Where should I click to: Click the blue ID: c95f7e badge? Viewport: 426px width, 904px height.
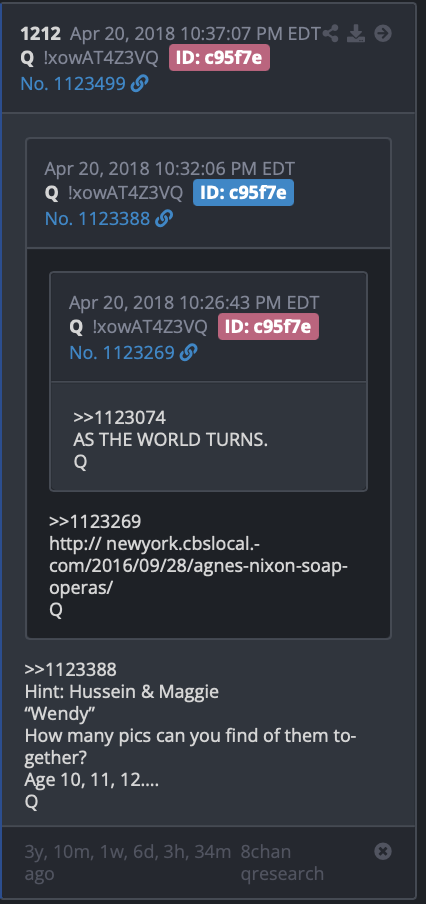[x=243, y=193]
